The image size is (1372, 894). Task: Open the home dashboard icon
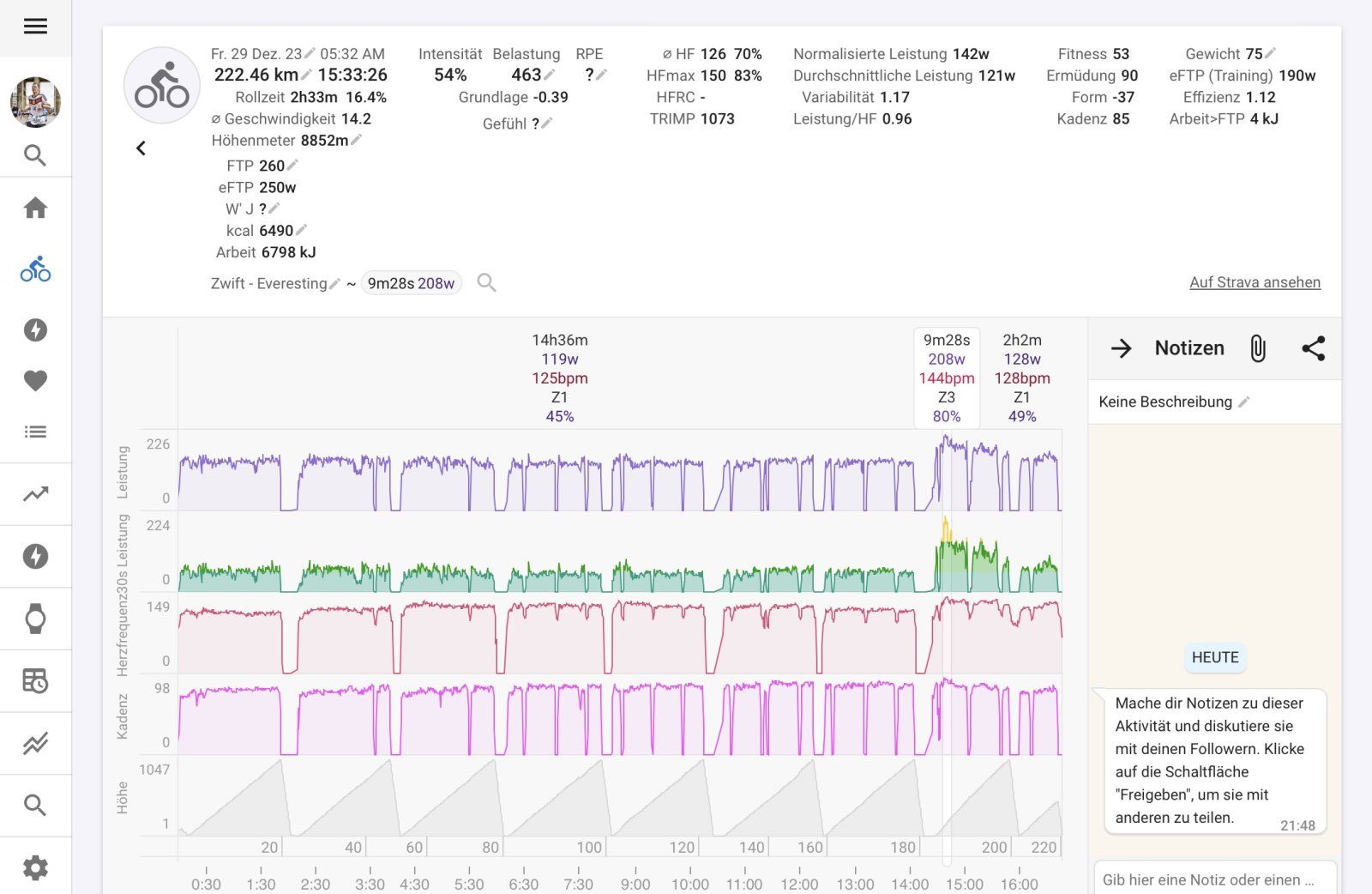point(35,208)
